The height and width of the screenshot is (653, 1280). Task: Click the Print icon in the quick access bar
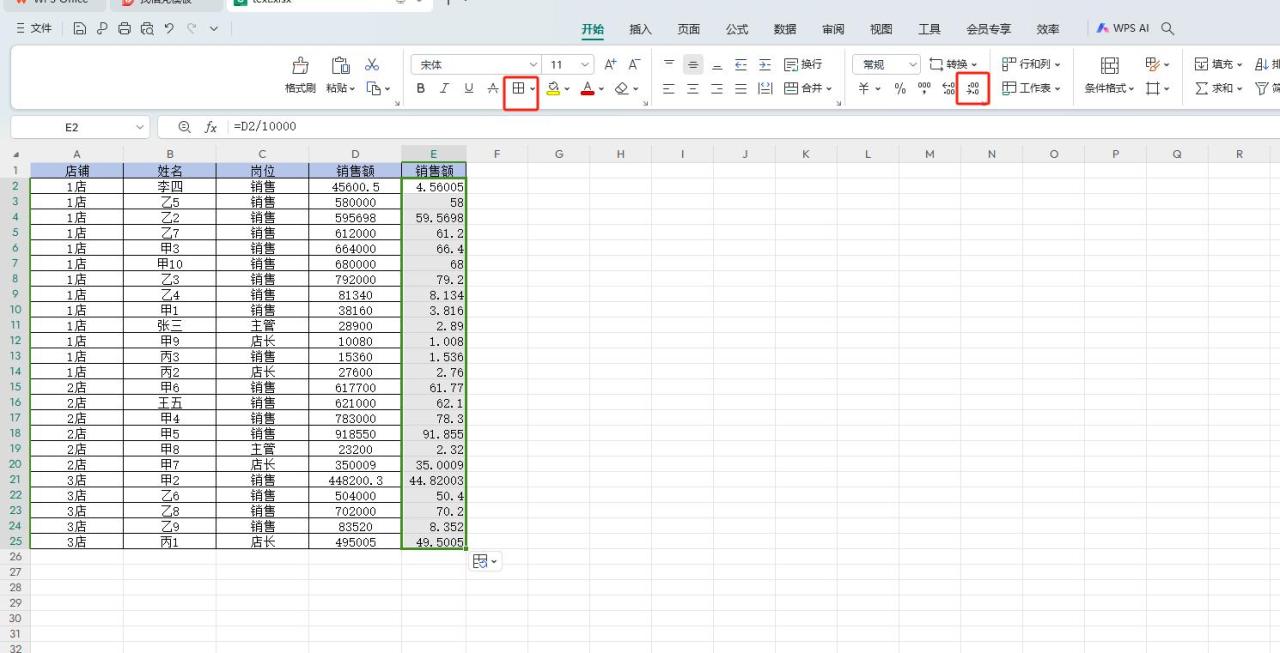(x=125, y=29)
